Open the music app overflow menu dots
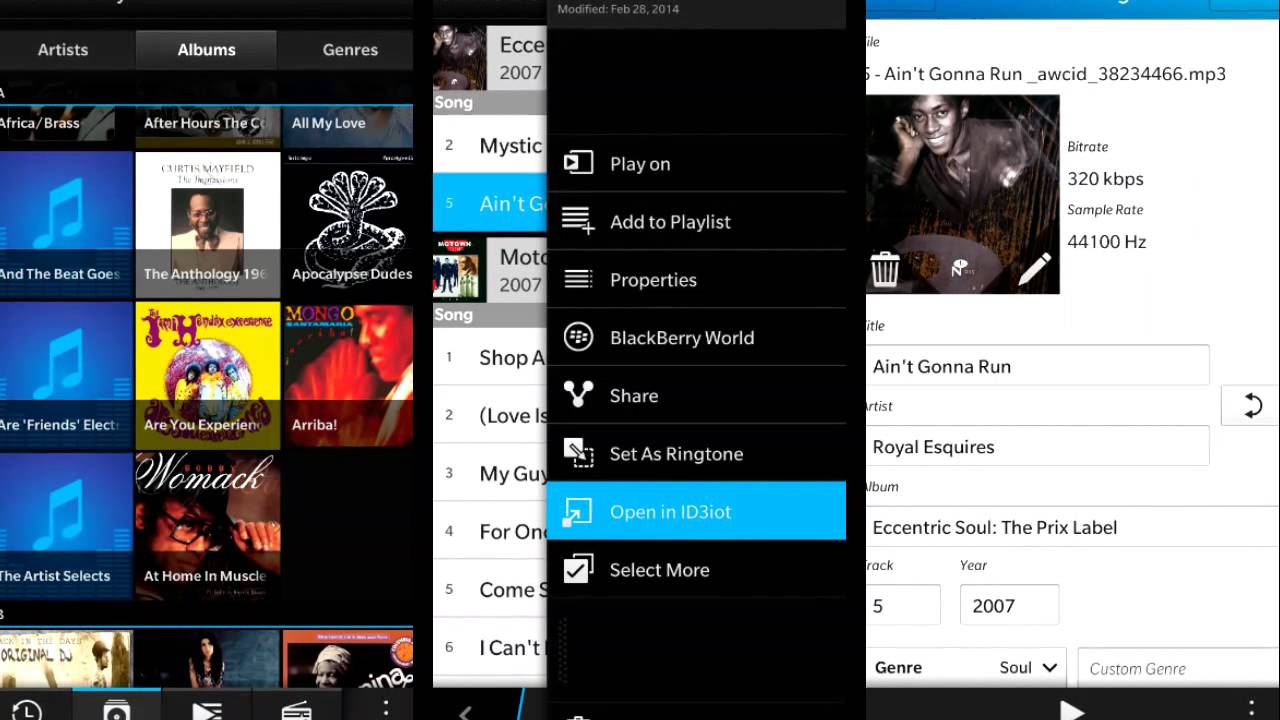 point(386,708)
